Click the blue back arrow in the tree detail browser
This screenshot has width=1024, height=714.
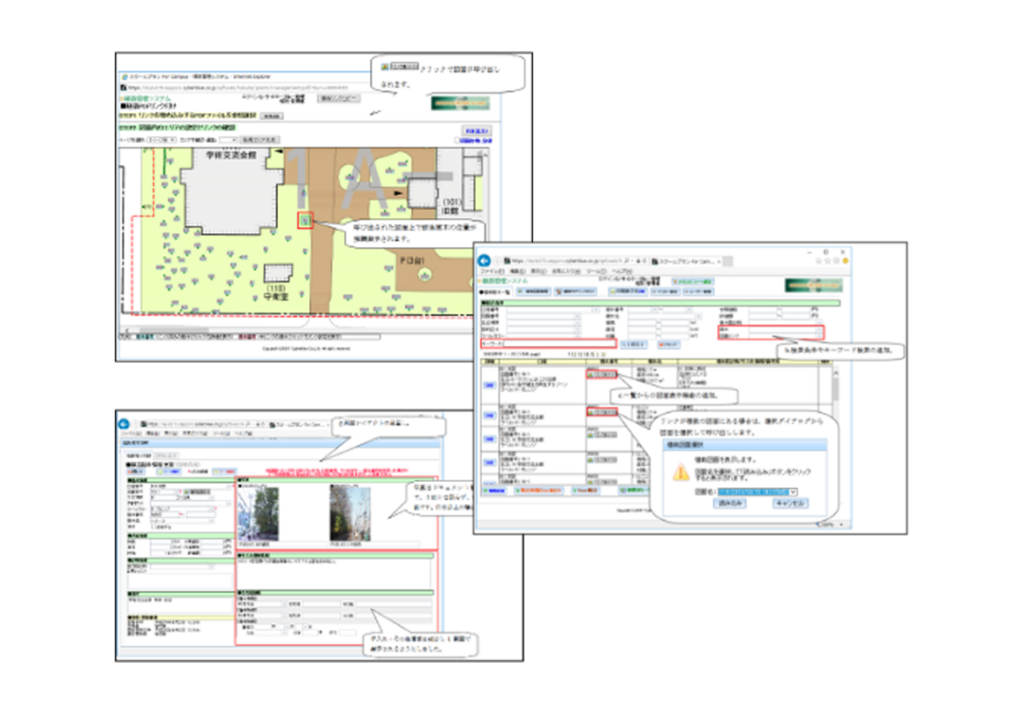coord(124,424)
